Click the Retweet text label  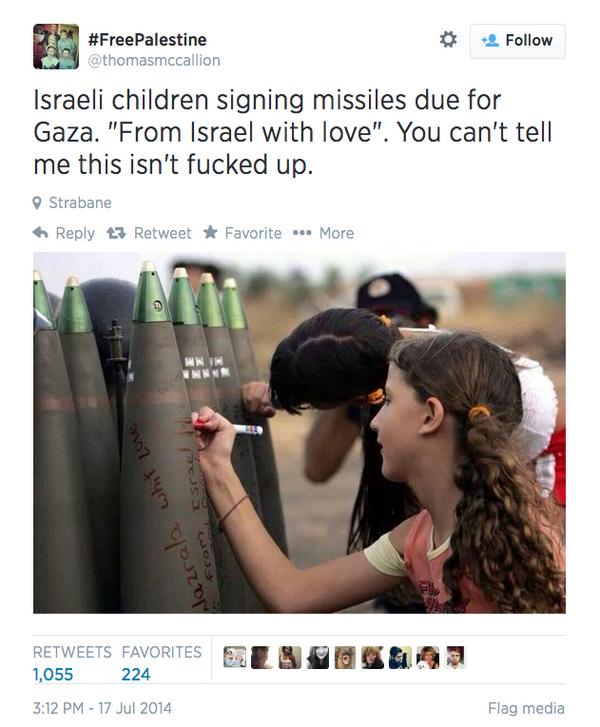coord(162,233)
